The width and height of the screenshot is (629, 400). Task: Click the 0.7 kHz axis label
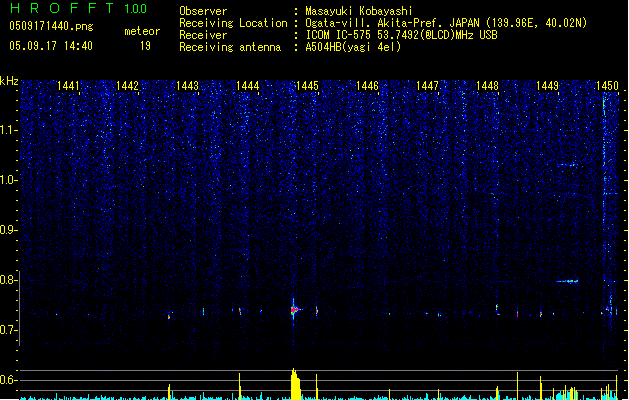click(8, 330)
